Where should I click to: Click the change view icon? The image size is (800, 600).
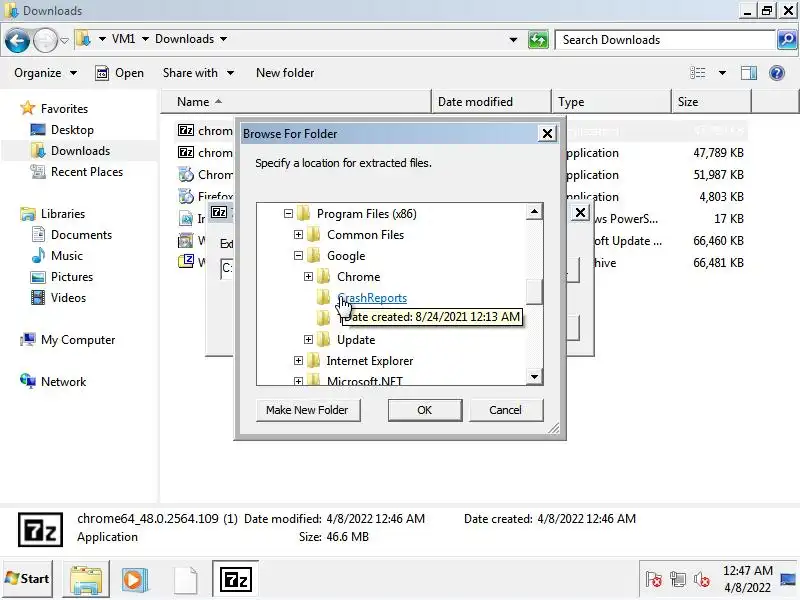[697, 73]
